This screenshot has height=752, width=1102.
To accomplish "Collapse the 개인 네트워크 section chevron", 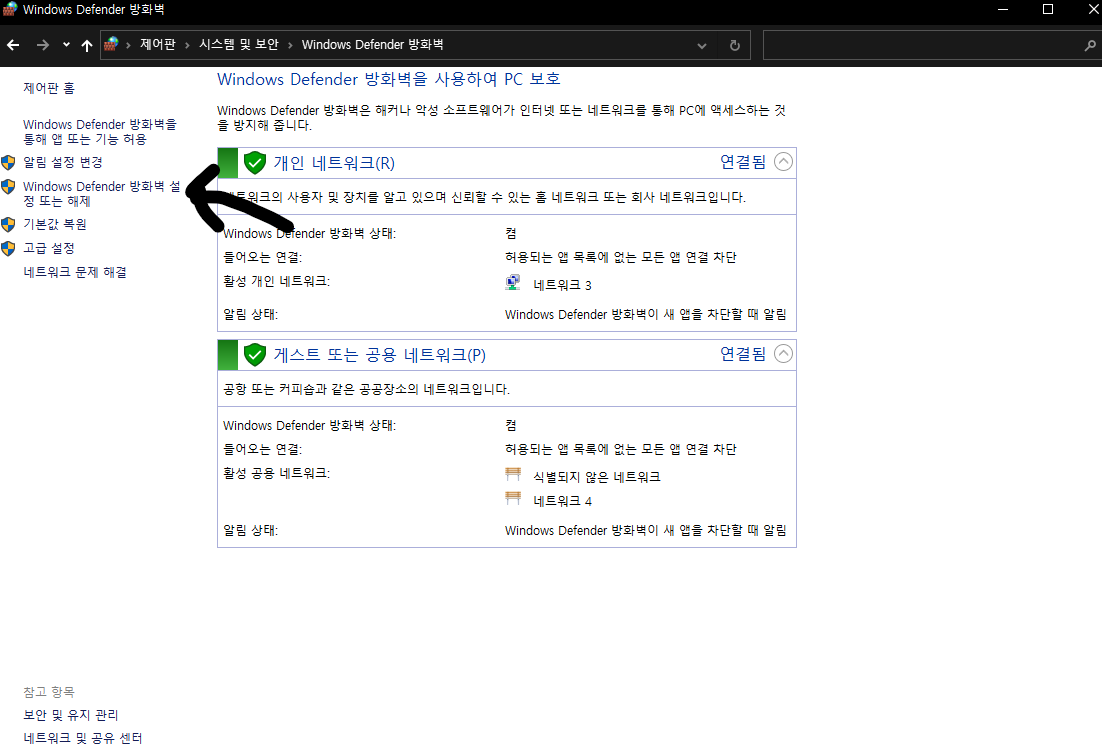I will point(783,162).
